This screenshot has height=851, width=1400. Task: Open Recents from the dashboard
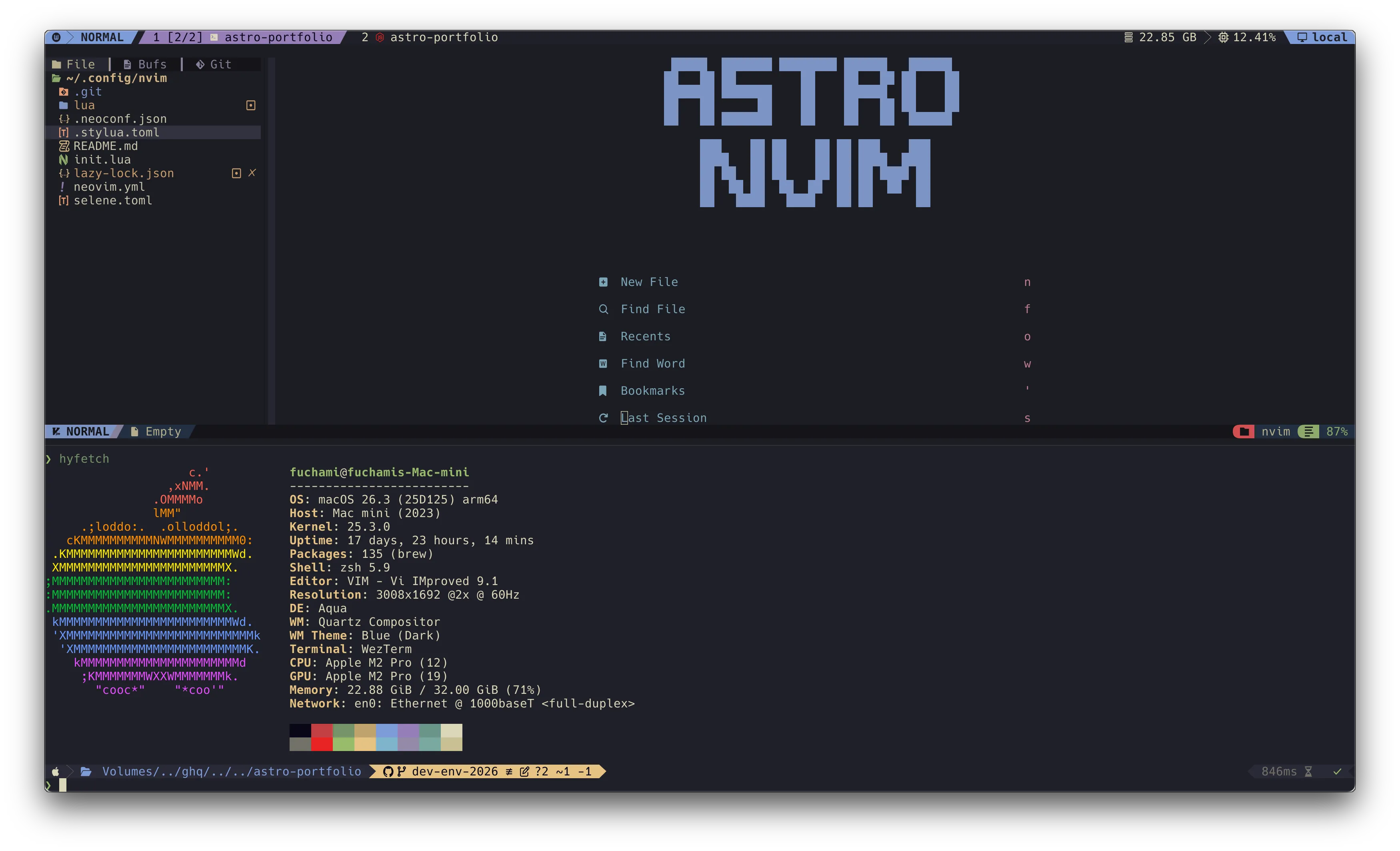(x=646, y=336)
